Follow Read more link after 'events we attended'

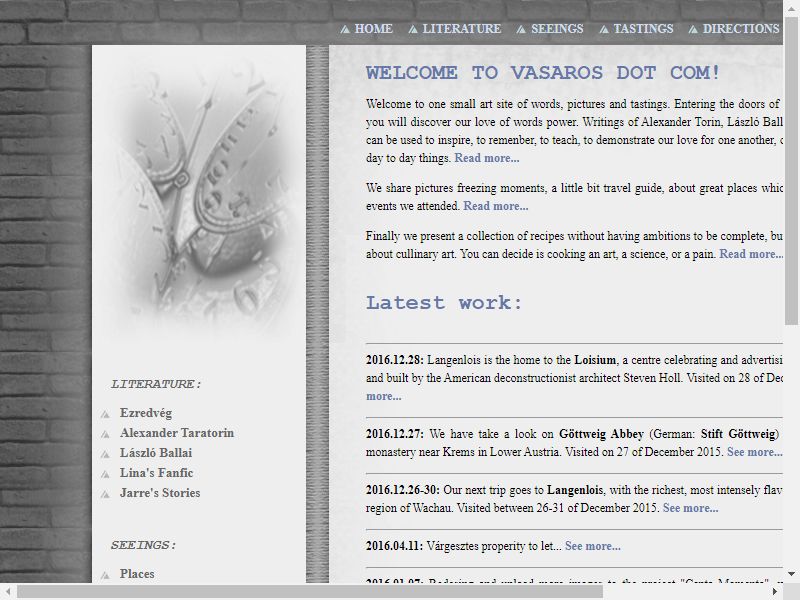495,206
